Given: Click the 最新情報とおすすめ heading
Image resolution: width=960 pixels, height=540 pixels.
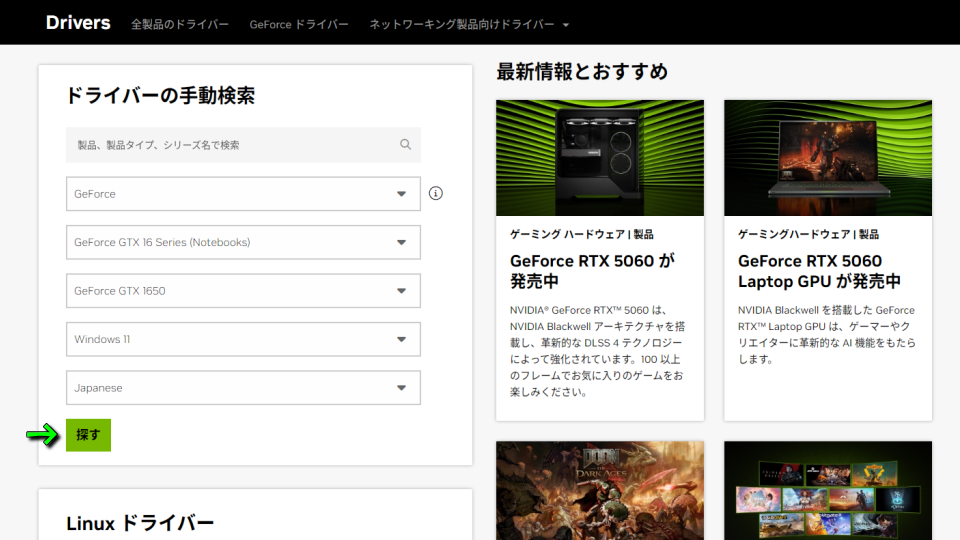Looking at the screenshot, I should pyautogui.click(x=582, y=72).
